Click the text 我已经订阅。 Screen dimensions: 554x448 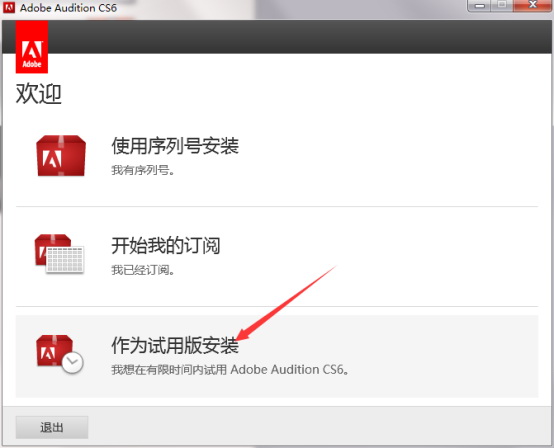(x=143, y=270)
